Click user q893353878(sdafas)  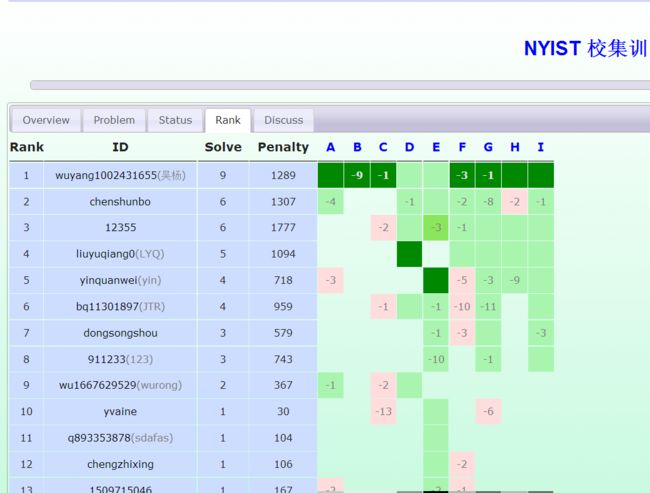point(120,438)
